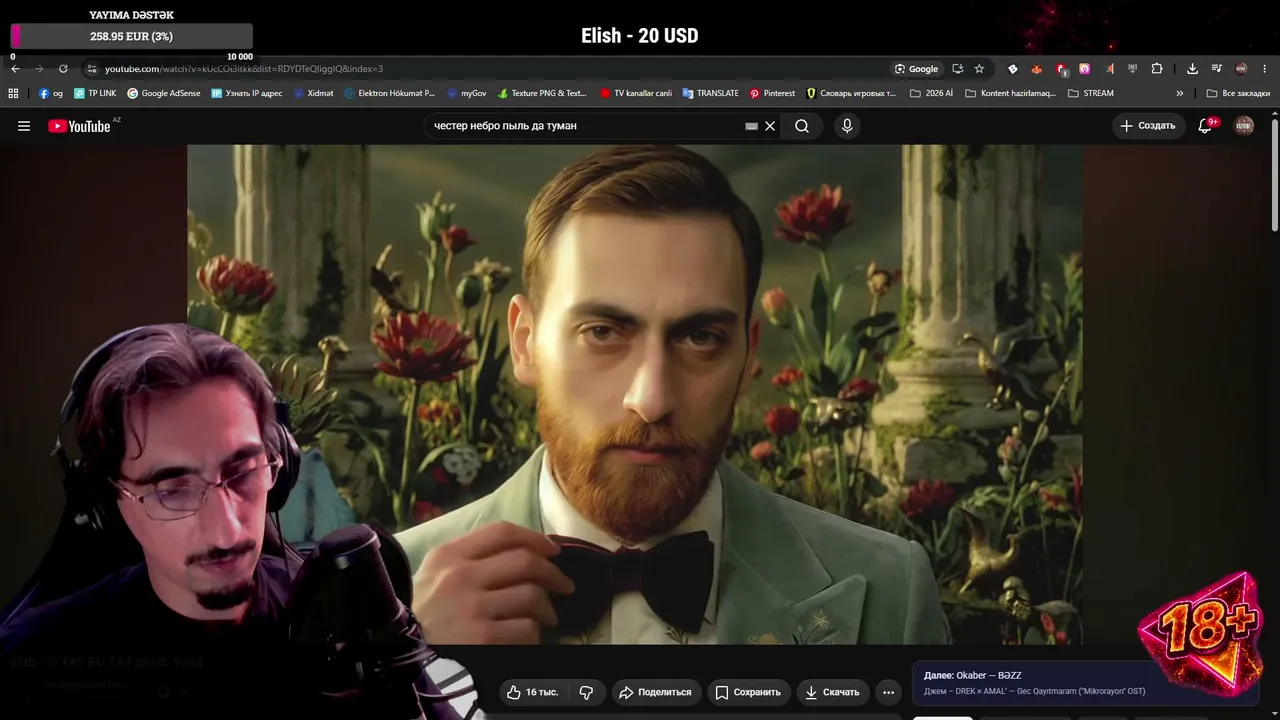1280x720 pixels.
Task: Go back in browser history
Action: (x=15, y=69)
